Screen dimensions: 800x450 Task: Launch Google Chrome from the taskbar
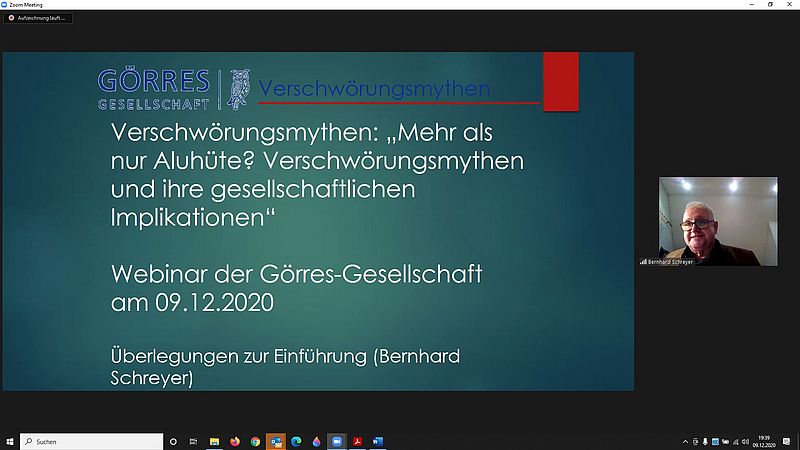[256, 441]
